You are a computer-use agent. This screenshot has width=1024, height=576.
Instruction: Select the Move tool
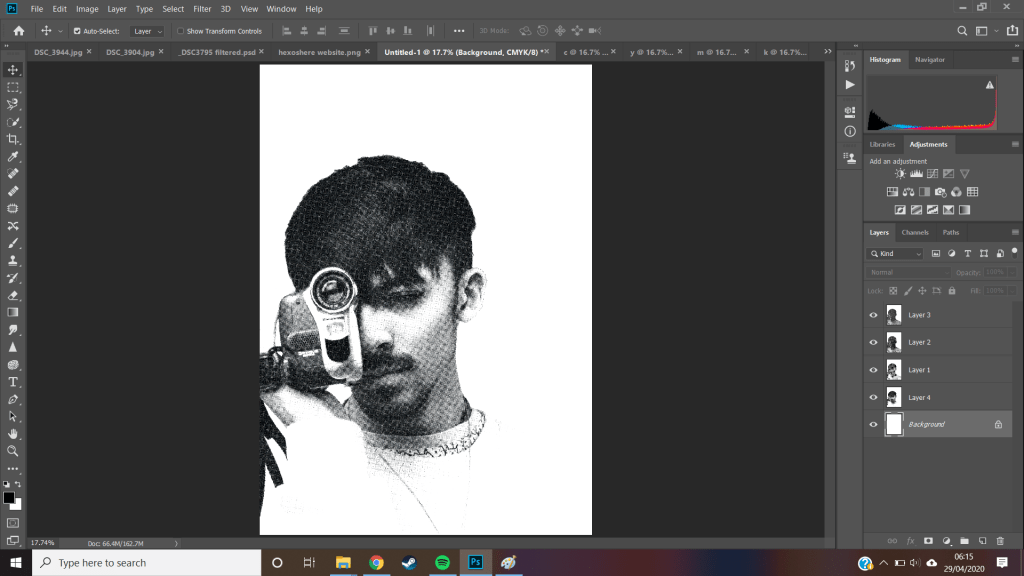(x=13, y=69)
